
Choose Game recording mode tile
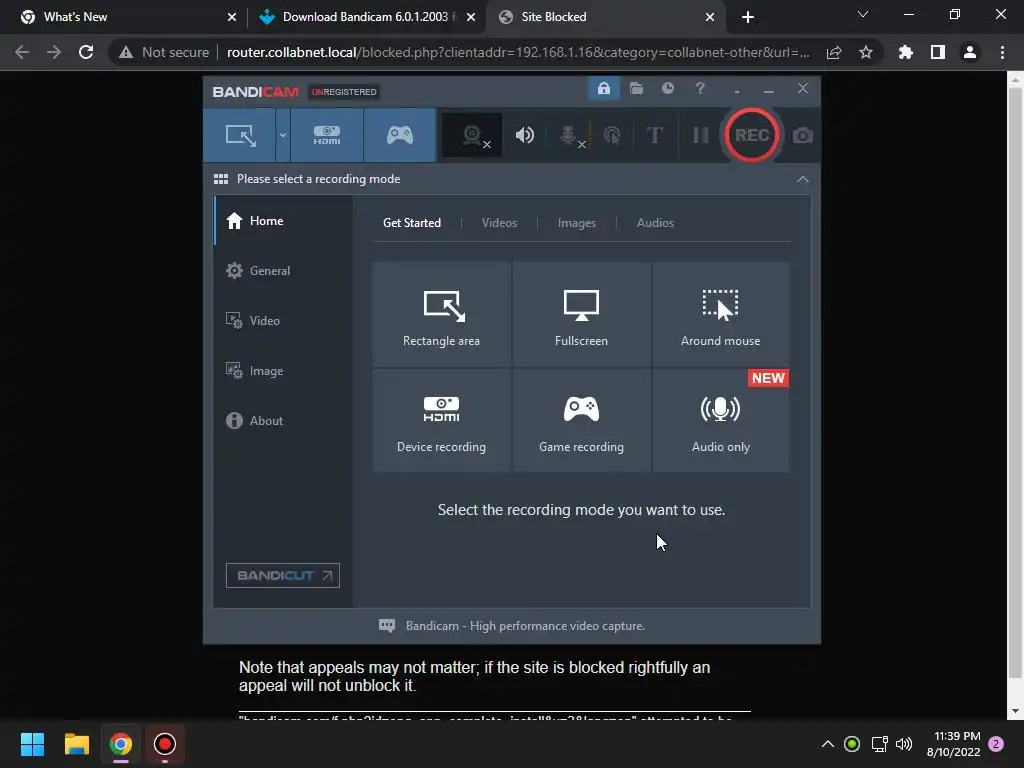581,421
